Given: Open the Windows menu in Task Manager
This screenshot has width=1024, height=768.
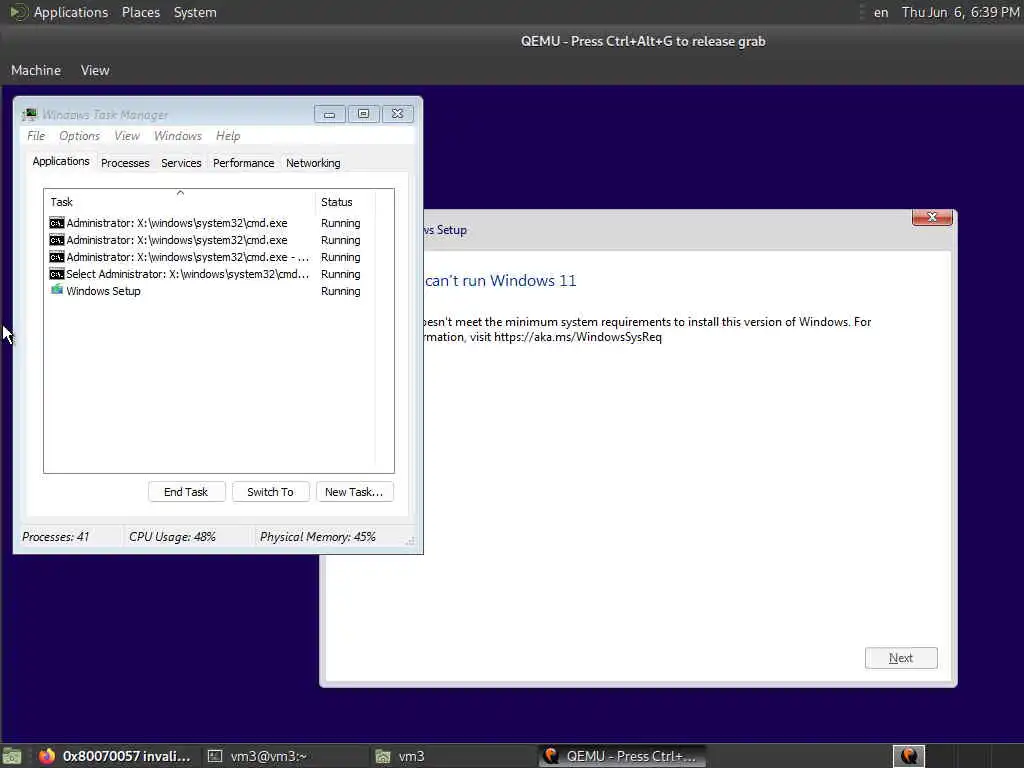Looking at the screenshot, I should (178, 136).
